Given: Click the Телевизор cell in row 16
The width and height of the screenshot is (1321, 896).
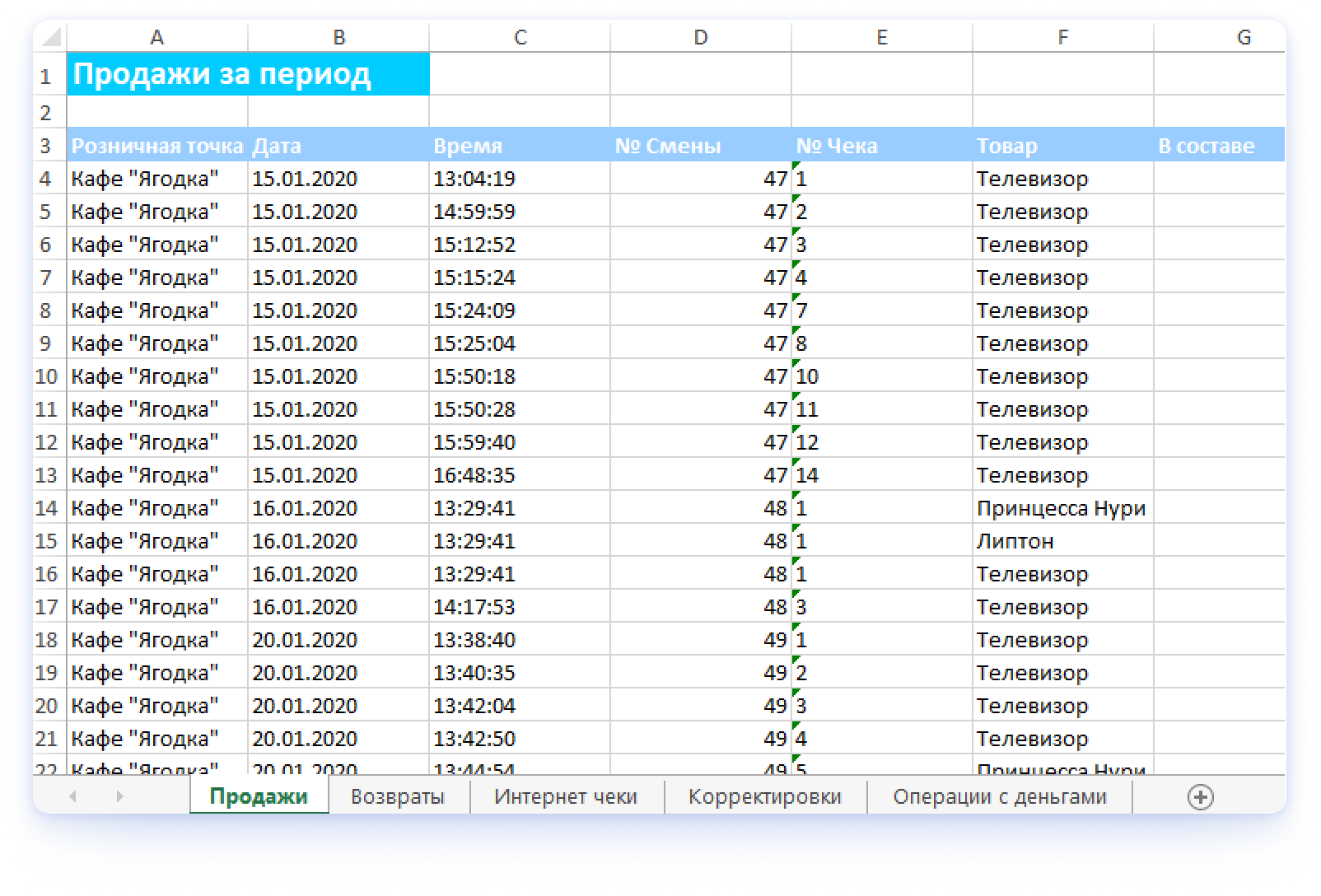Looking at the screenshot, I should 1063,573.
